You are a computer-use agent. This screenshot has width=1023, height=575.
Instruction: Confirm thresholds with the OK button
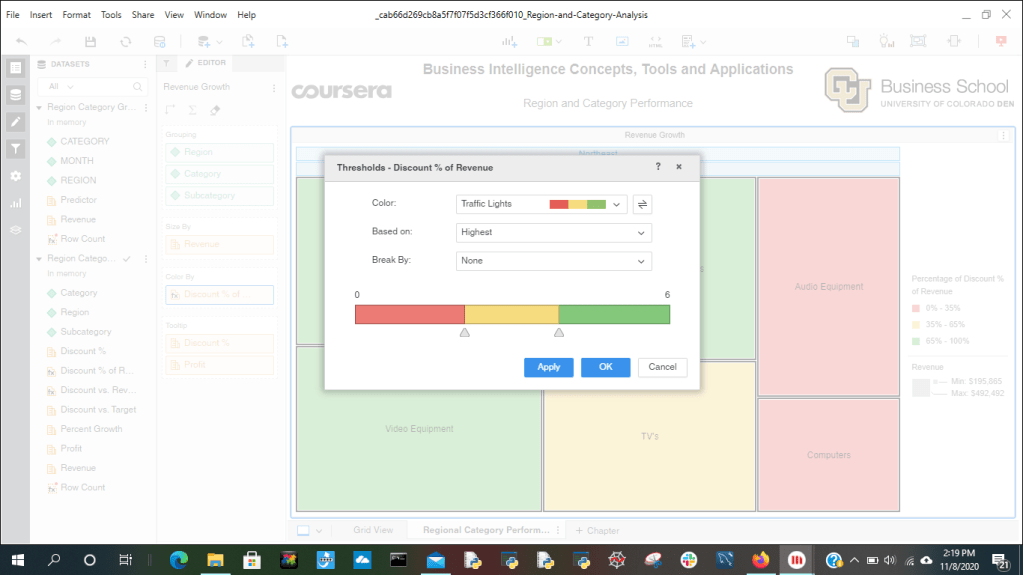pyautogui.click(x=605, y=367)
